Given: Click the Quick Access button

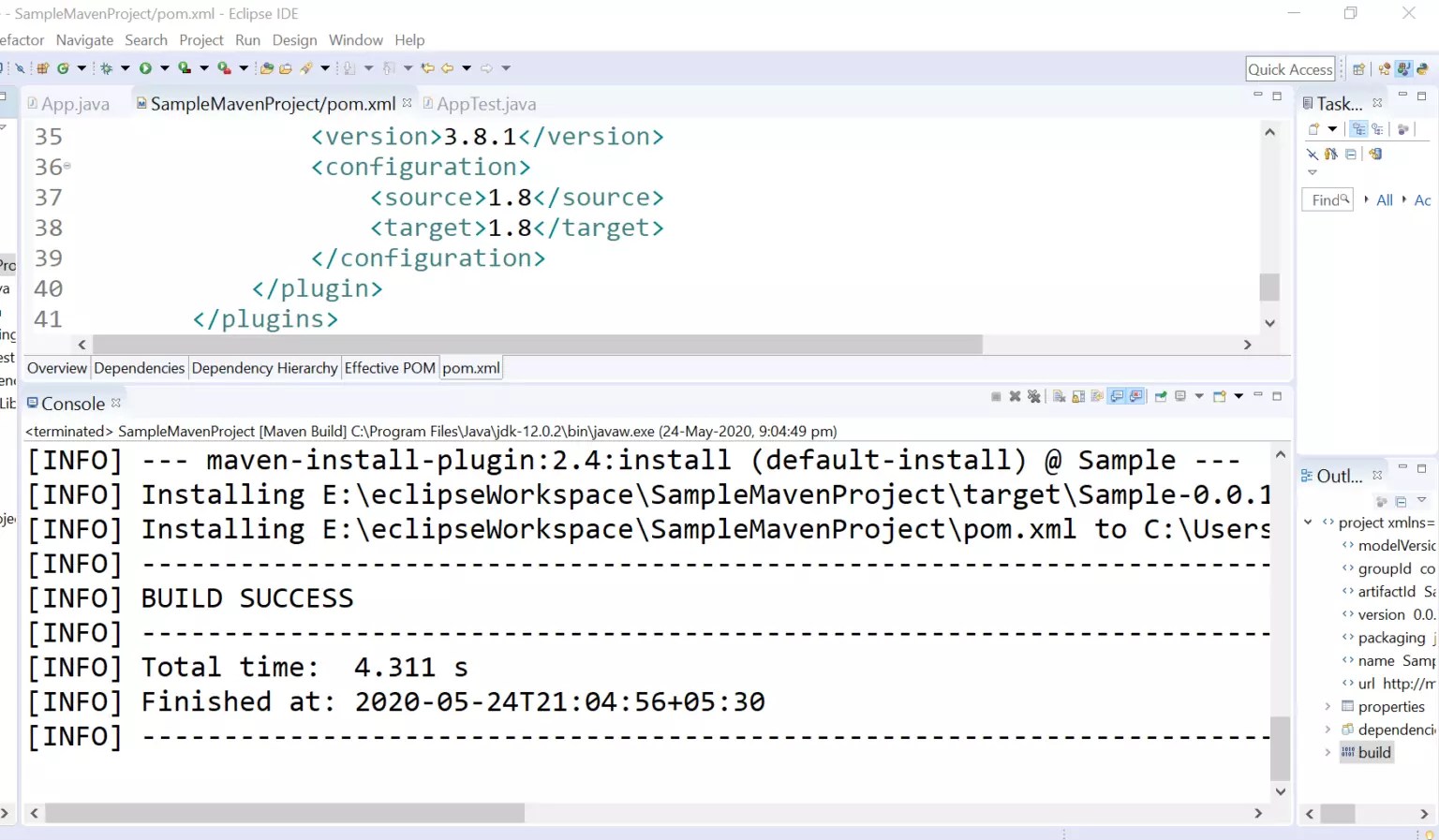Looking at the screenshot, I should [x=1290, y=67].
